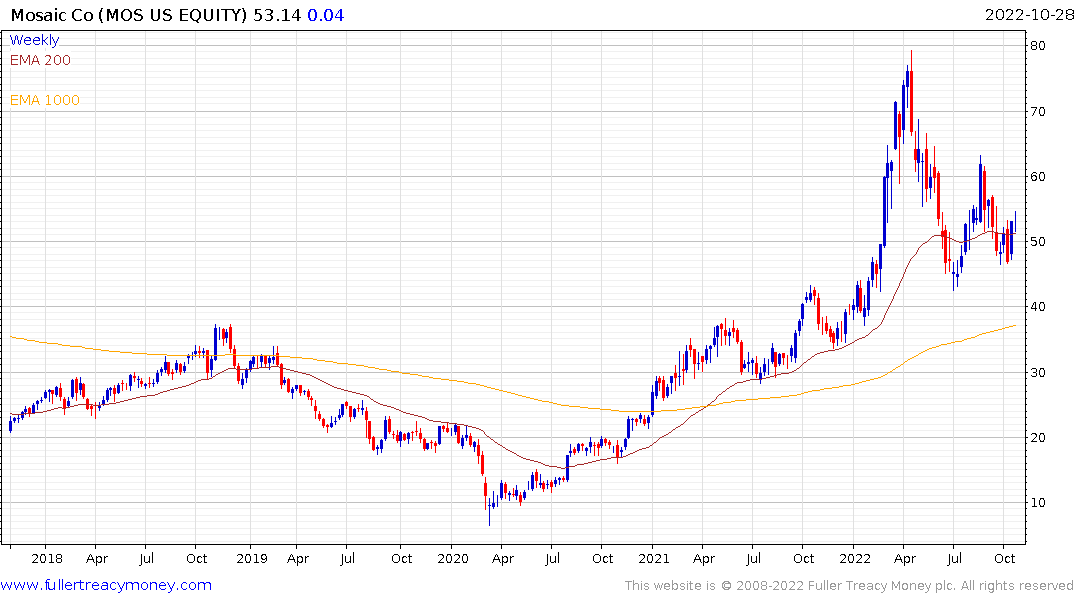Viewport: 1075px width, 600px height.
Task: Click the 10 price axis label
Action: pyautogui.click(x=1037, y=503)
